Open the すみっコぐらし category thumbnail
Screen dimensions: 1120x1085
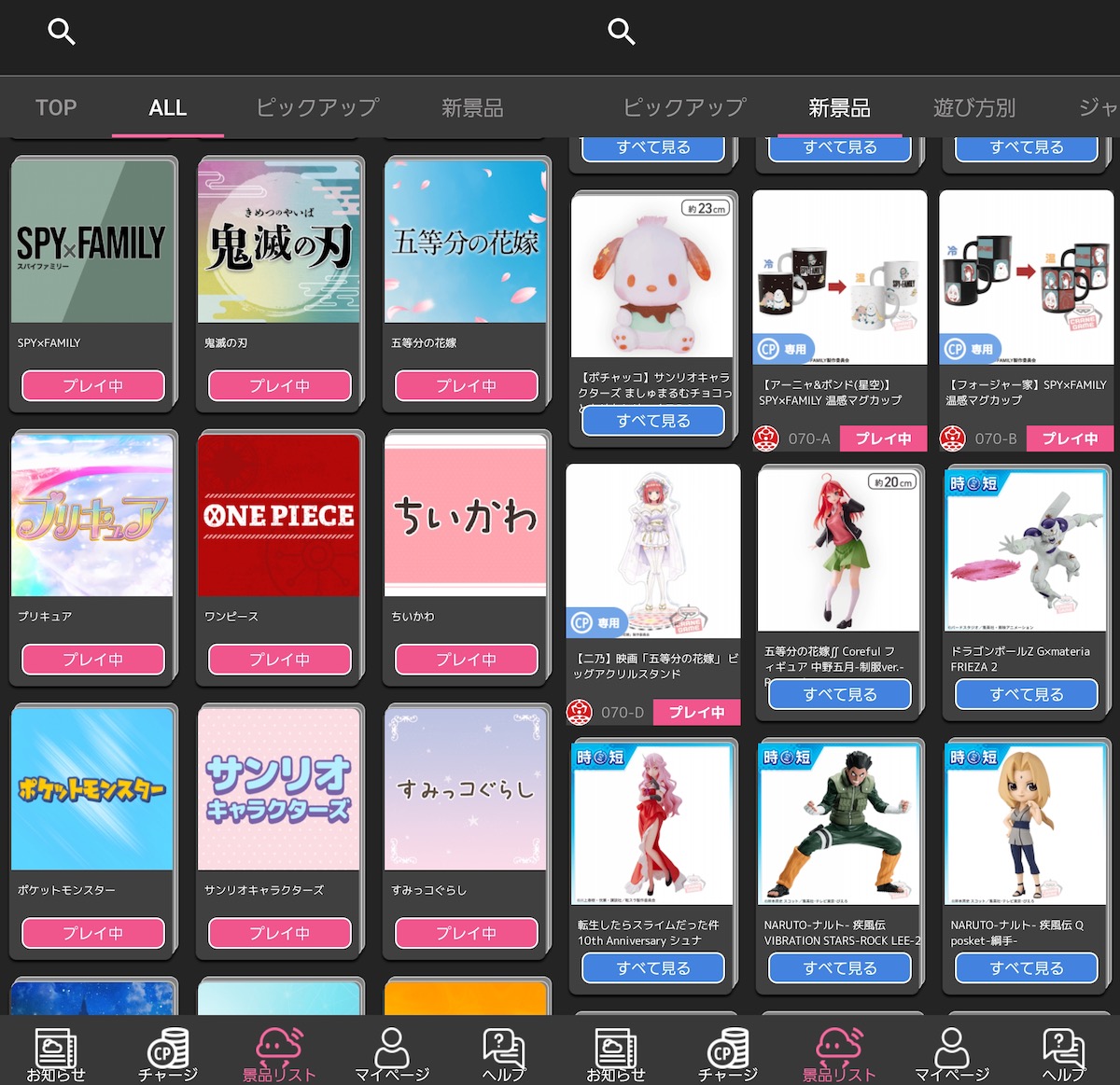(466, 789)
